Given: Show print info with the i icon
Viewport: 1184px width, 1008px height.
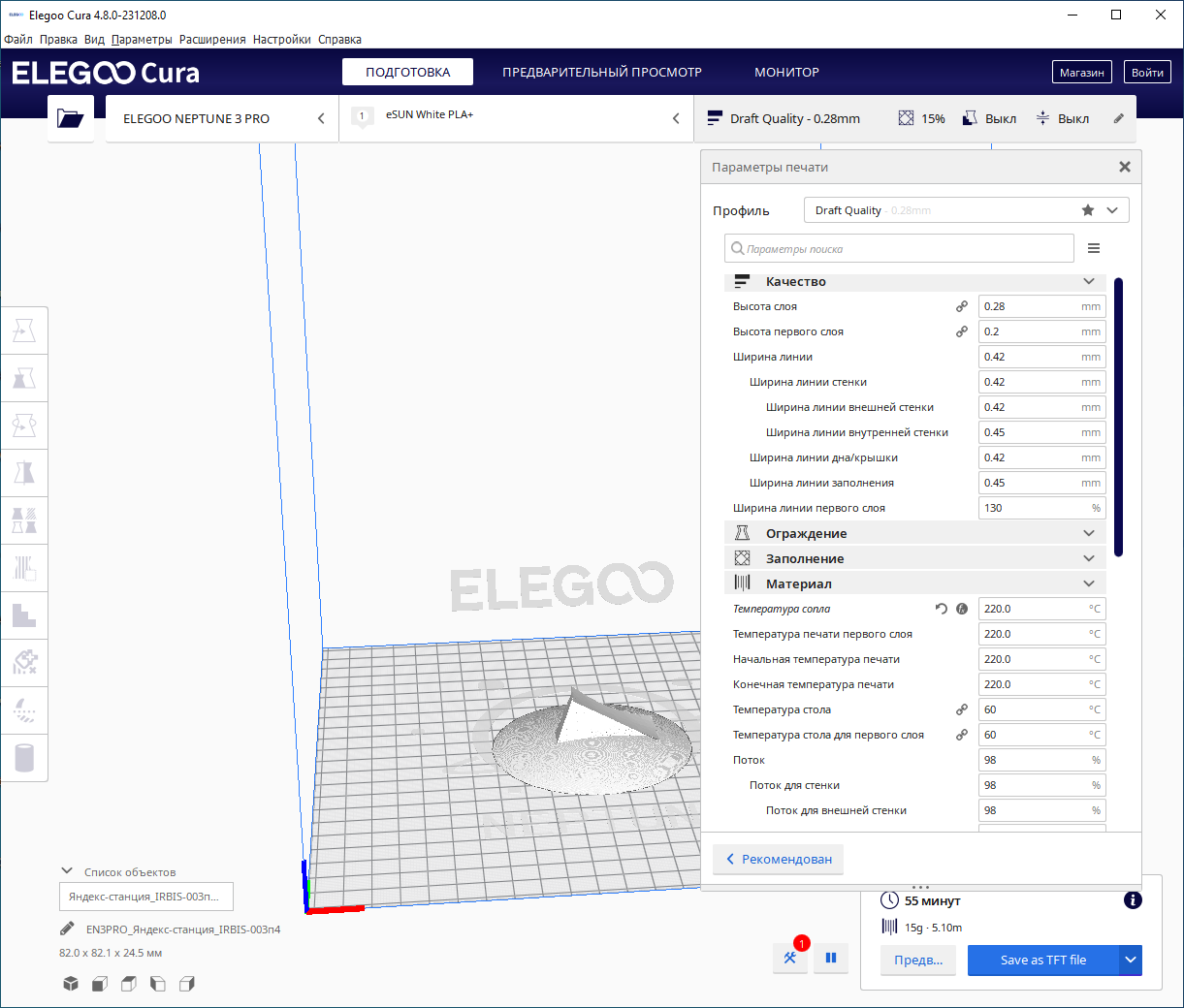Looking at the screenshot, I should pyautogui.click(x=1133, y=900).
